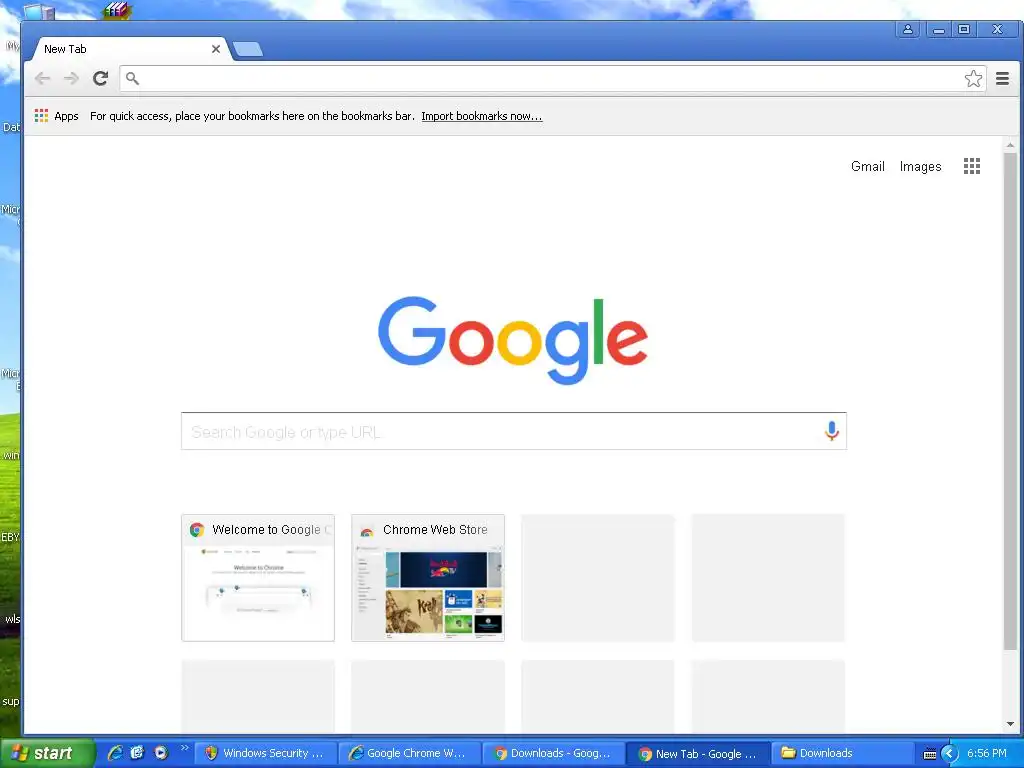Click the magnifier icon in address bar
Viewport: 1024px width, 768px height.
pos(133,78)
